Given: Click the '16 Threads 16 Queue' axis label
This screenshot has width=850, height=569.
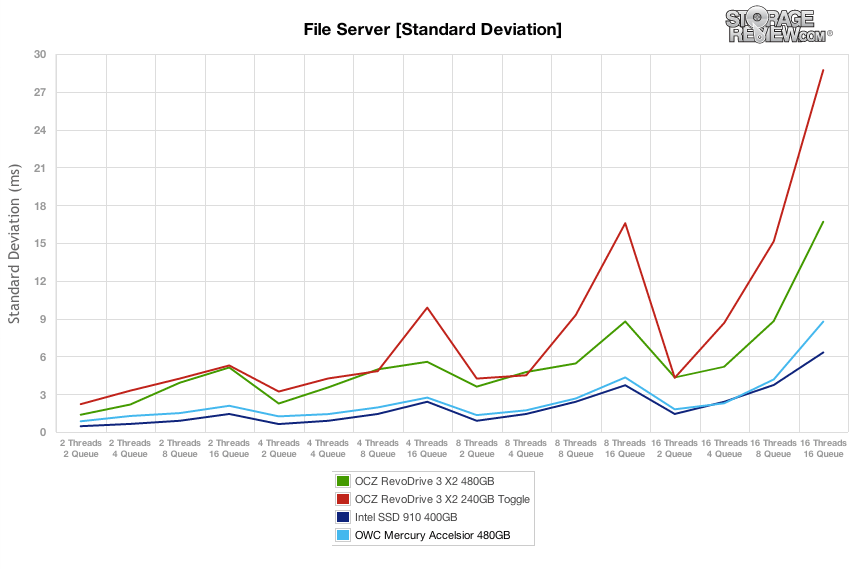Looking at the screenshot, I should 823,449.
